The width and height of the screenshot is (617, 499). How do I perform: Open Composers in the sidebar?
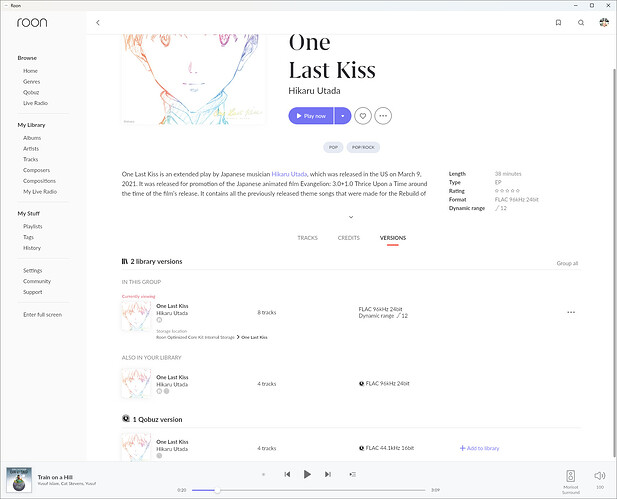pos(37,170)
